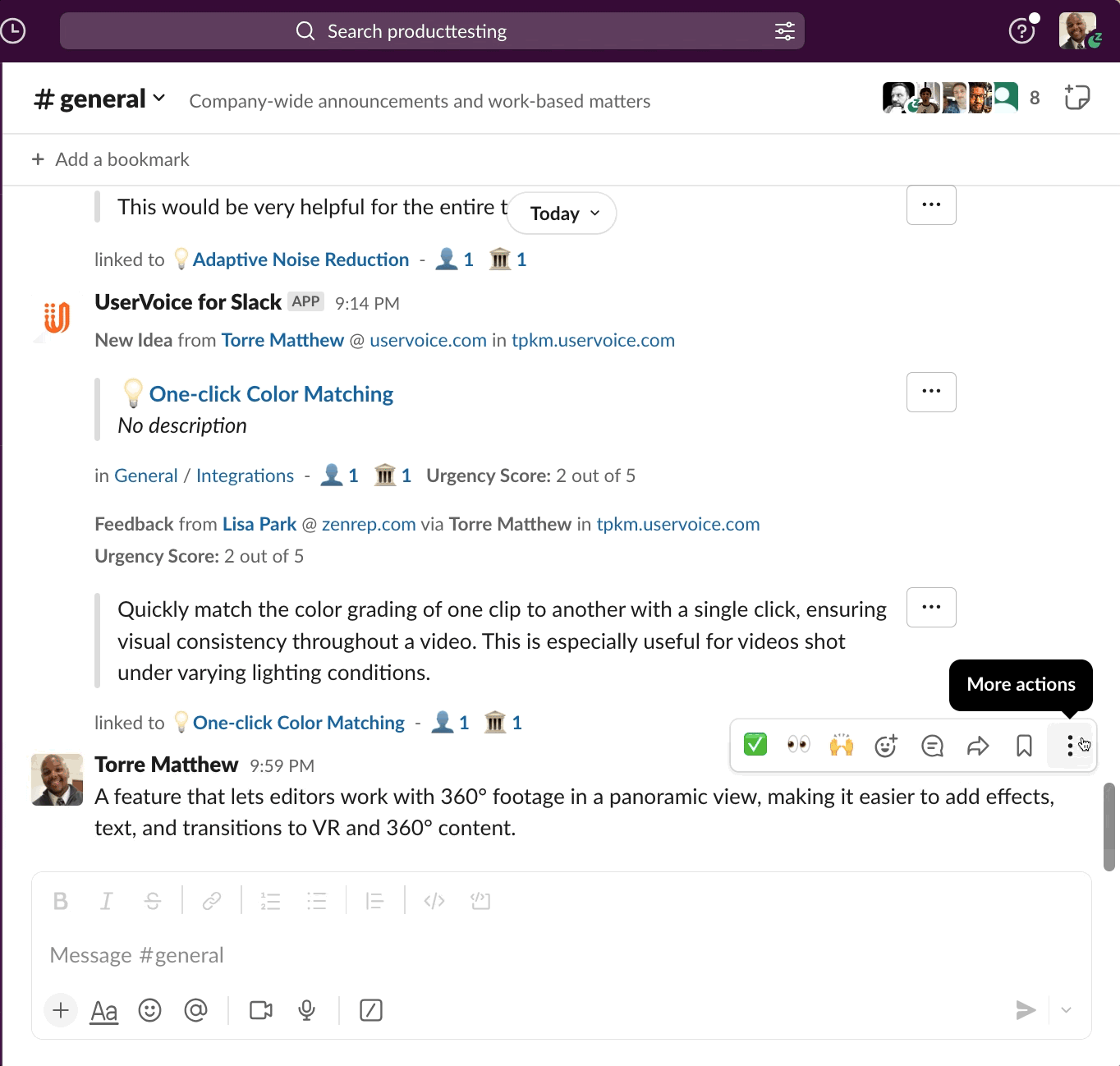Record a video clip
The height and width of the screenshot is (1066, 1120).
pyautogui.click(x=261, y=1010)
